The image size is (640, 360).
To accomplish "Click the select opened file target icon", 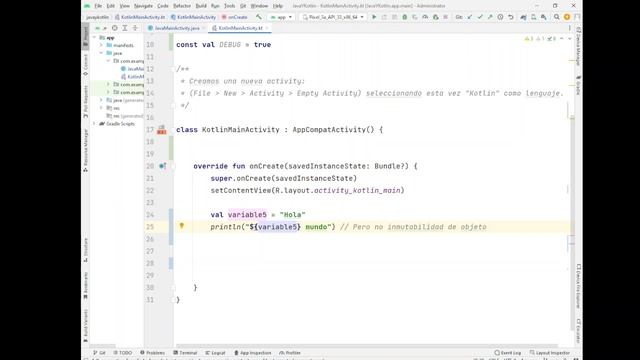I will (115, 28).
